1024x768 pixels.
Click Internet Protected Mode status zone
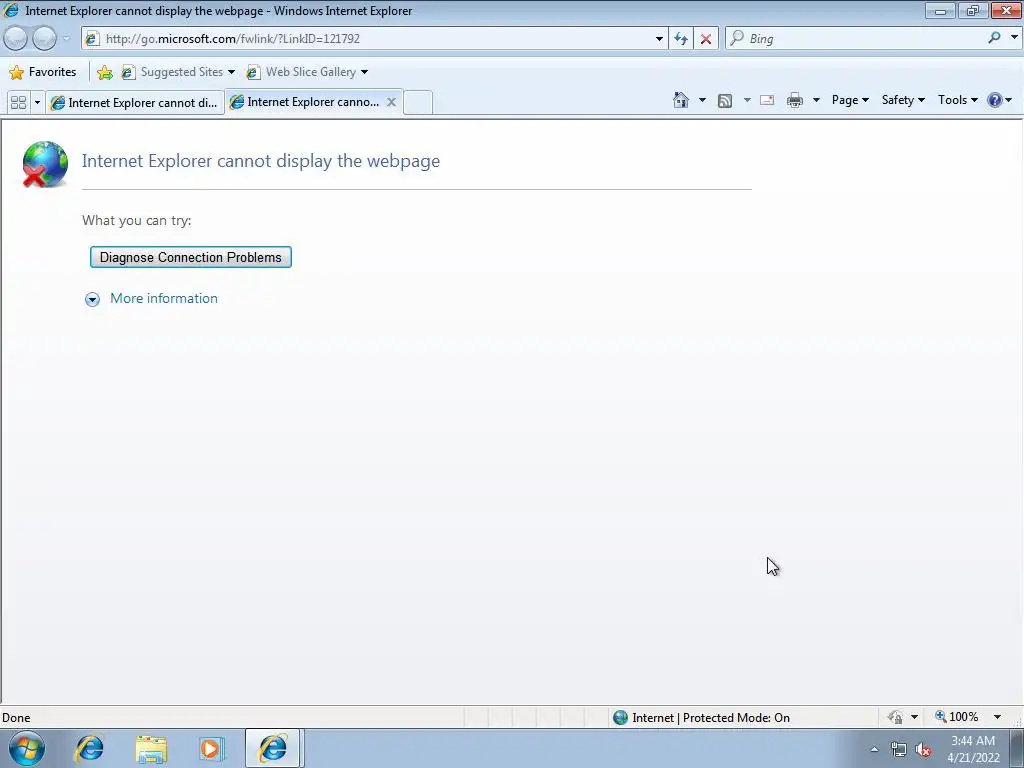click(703, 718)
